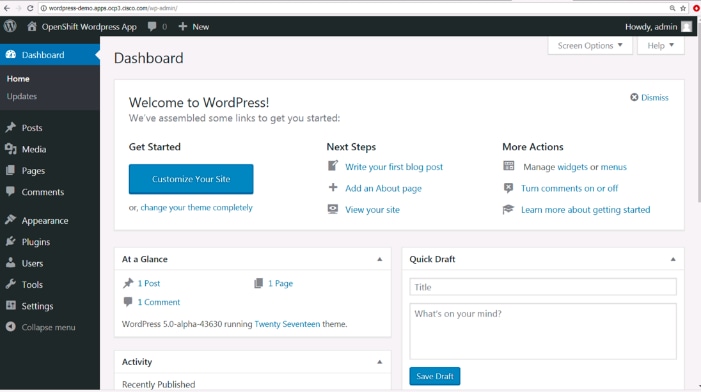701x392 pixels.
Task: Open the site home icon in admin bar
Action: (x=32, y=26)
